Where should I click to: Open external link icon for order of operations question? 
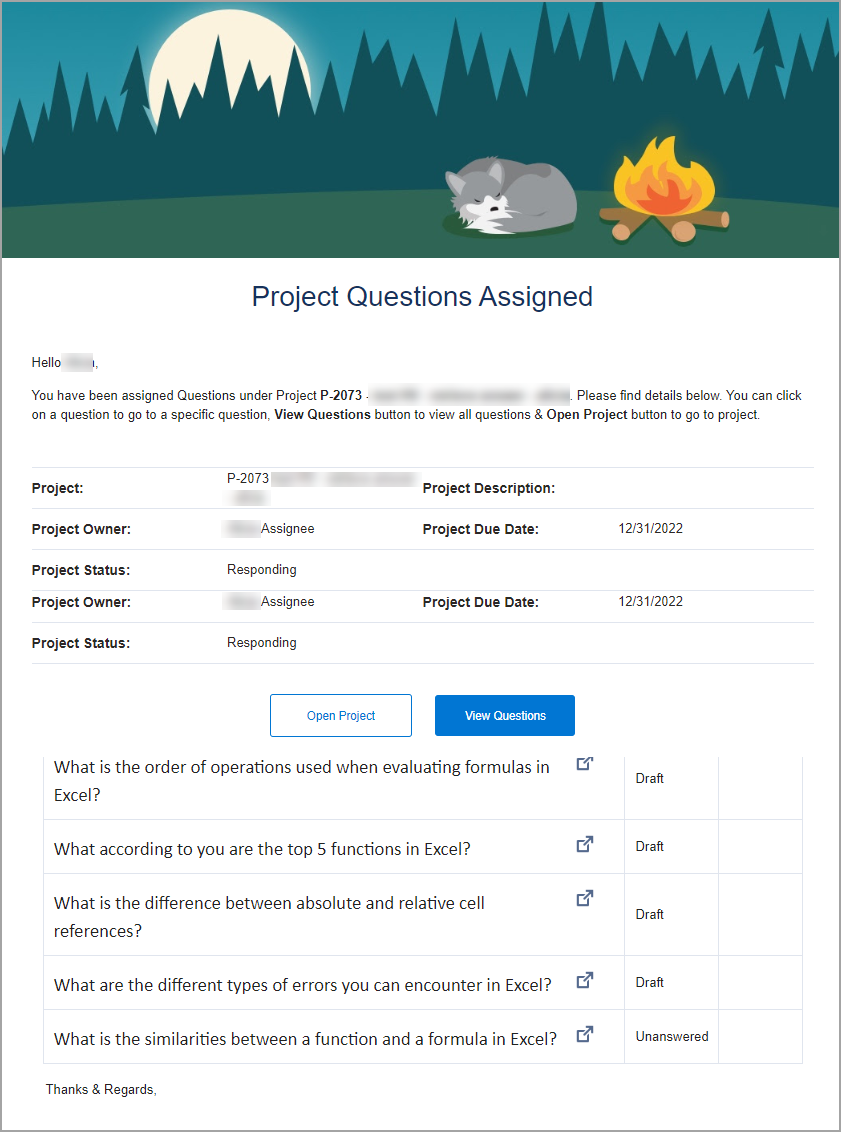click(585, 764)
